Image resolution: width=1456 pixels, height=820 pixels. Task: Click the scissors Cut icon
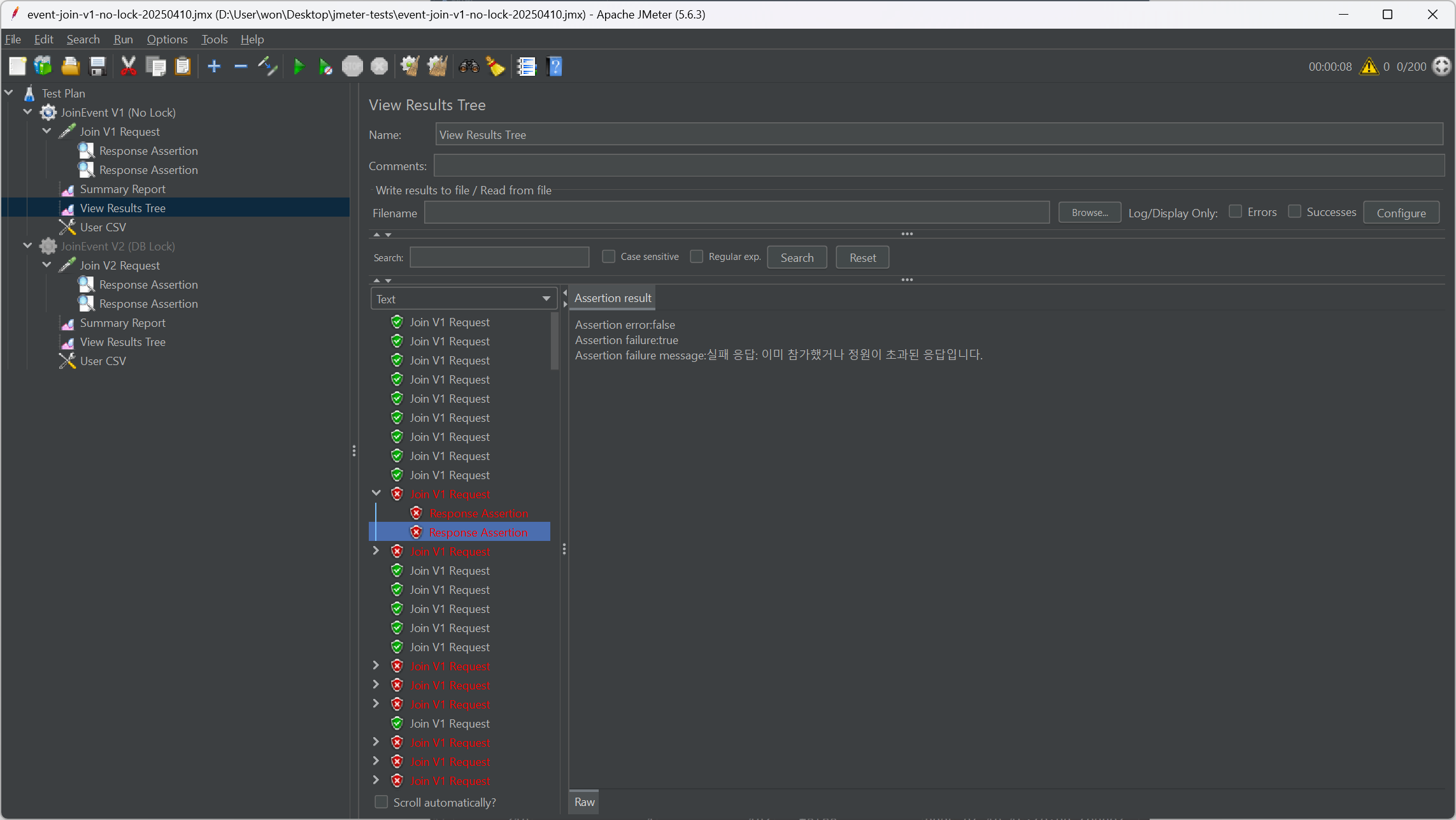coord(128,66)
